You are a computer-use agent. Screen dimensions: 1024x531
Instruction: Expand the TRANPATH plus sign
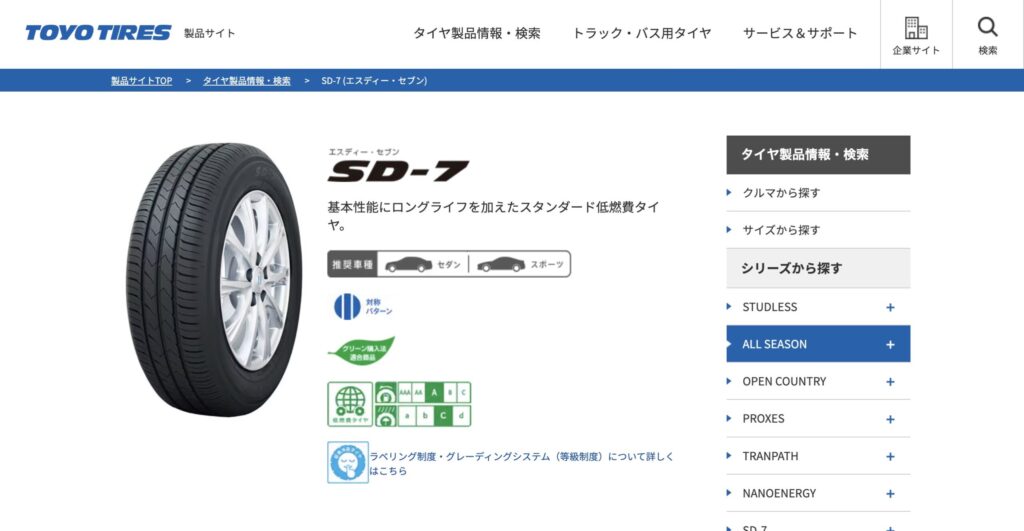(890, 457)
